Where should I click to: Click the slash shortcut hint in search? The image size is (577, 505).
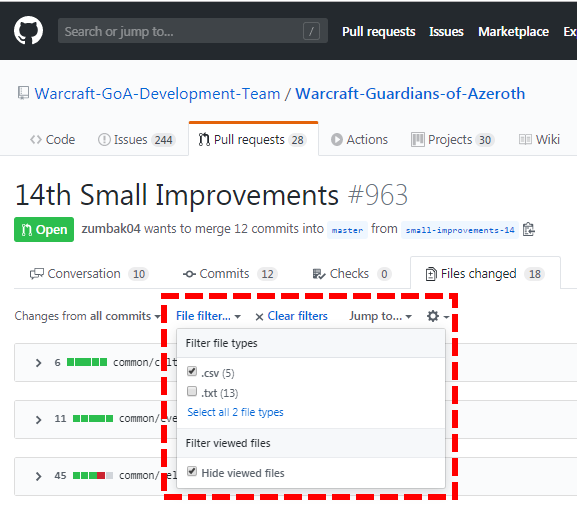[x=311, y=31]
